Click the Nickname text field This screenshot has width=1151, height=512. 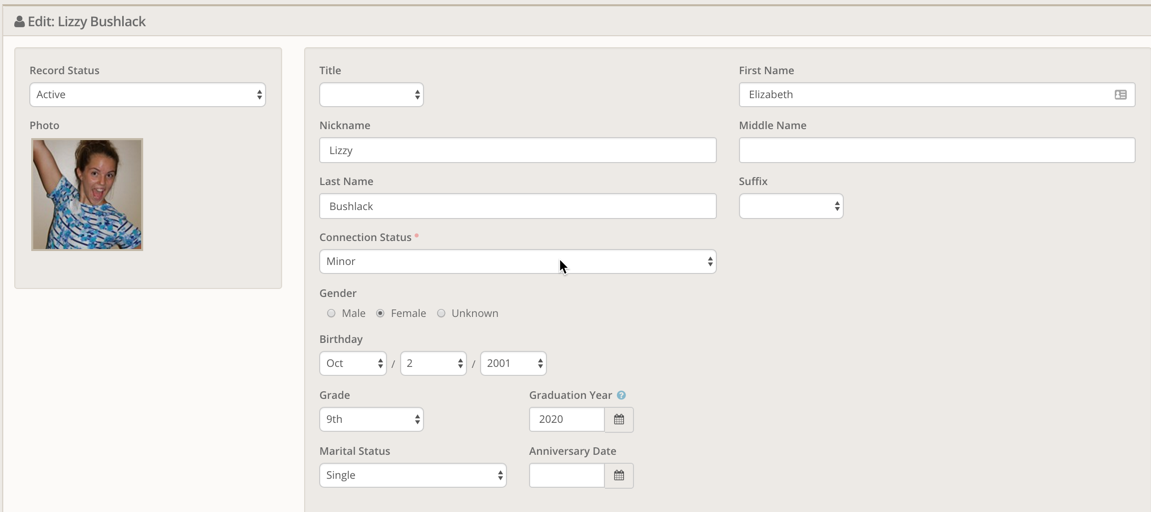tap(517, 151)
